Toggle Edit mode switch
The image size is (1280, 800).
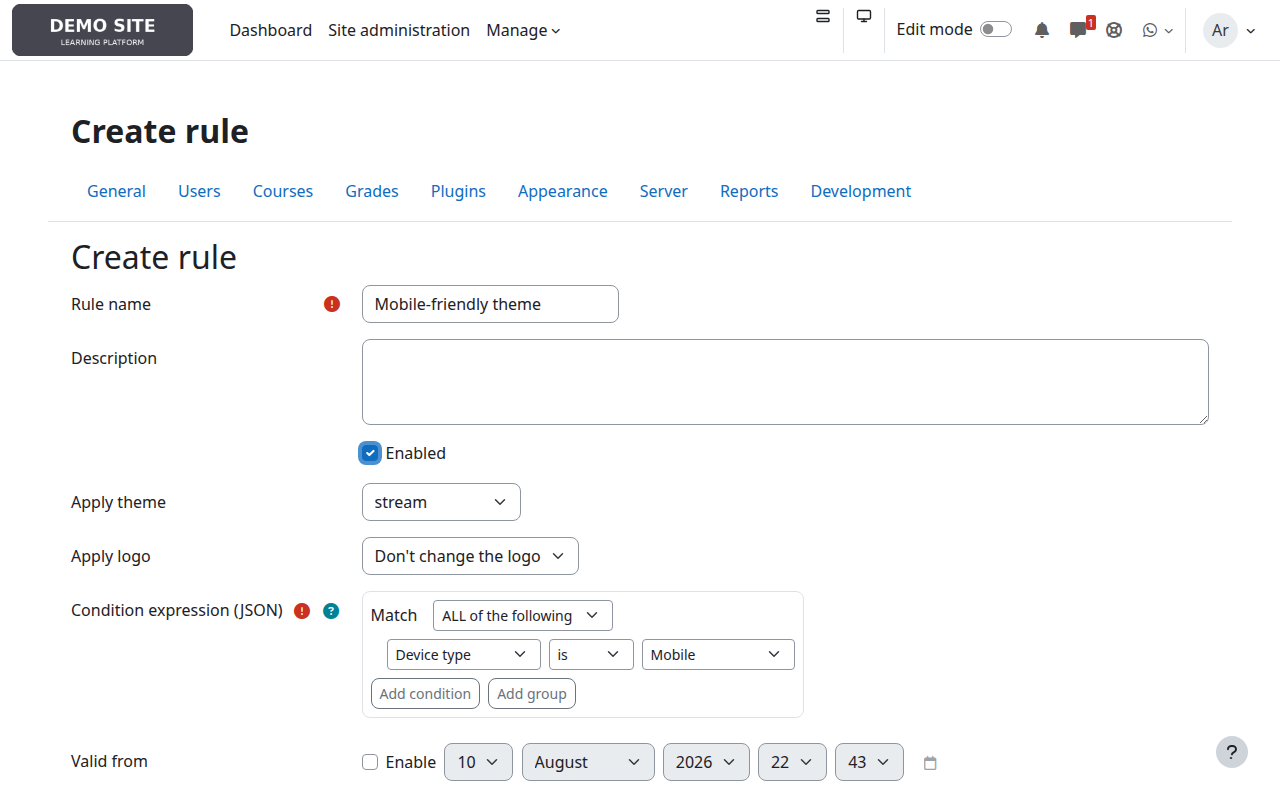tap(995, 29)
